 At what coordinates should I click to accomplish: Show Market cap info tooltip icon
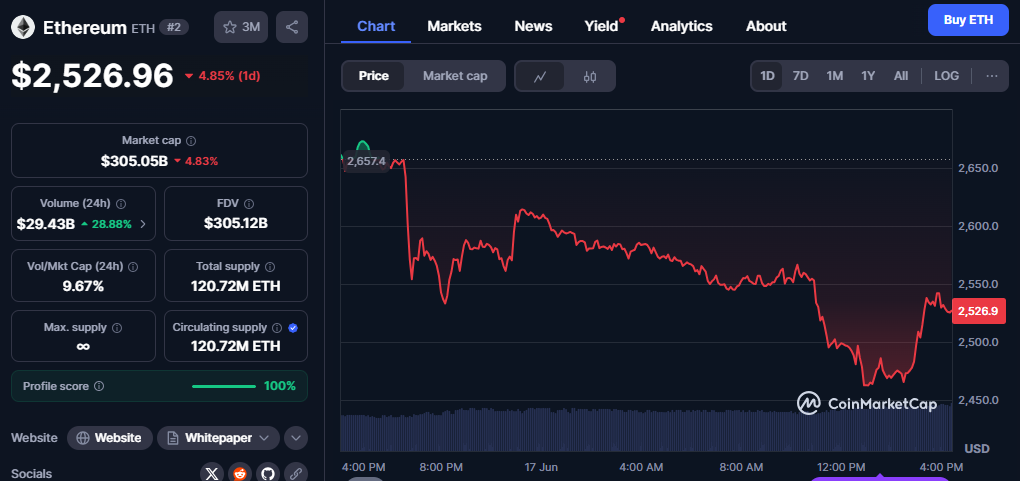pyautogui.click(x=191, y=141)
